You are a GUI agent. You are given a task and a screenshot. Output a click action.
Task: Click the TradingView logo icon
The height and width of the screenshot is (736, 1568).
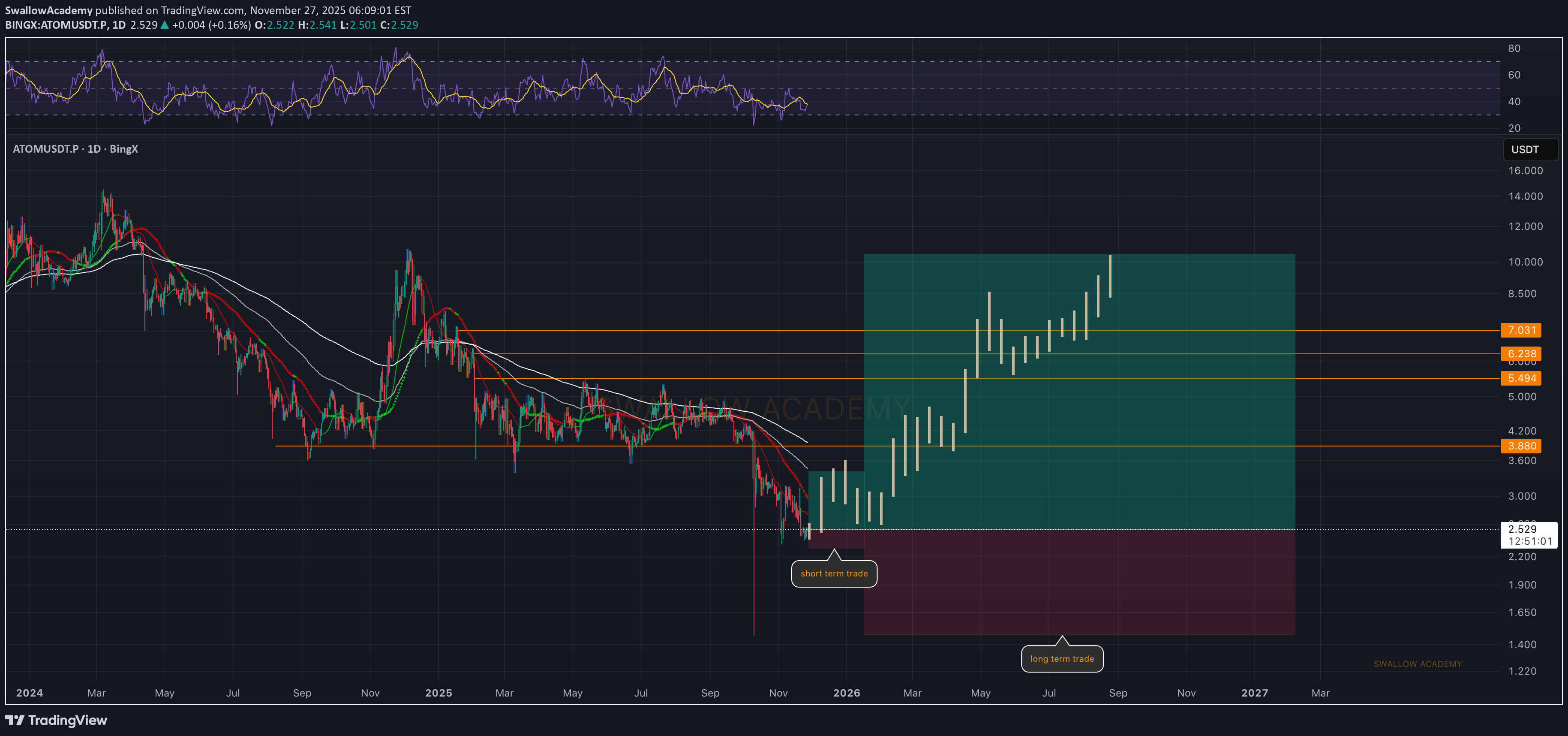(x=15, y=720)
